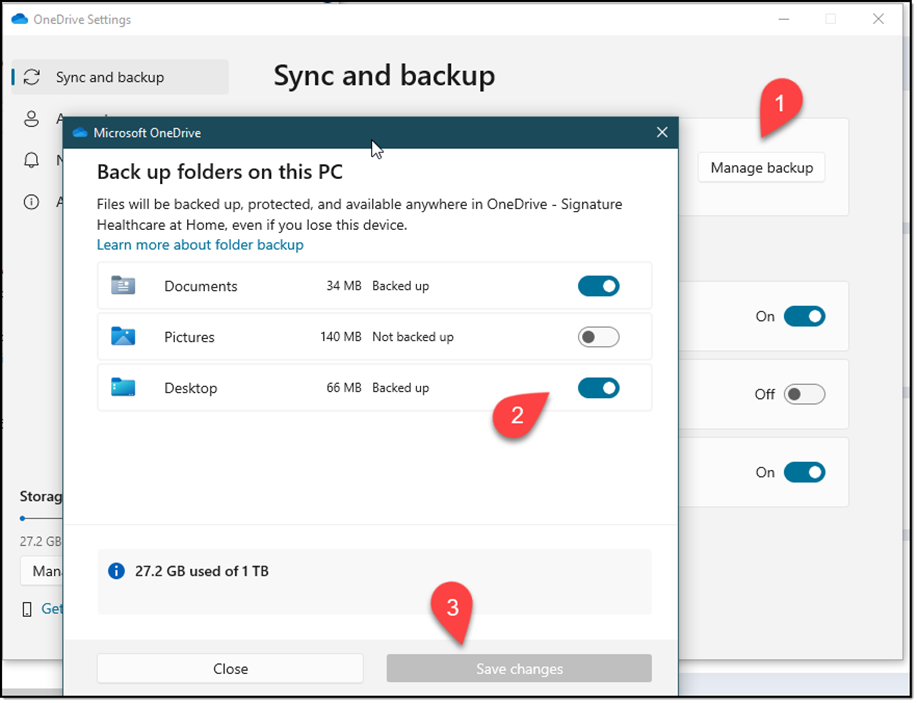Click the Pictures folder icon
The width and height of the screenshot is (917, 703).
point(123,337)
